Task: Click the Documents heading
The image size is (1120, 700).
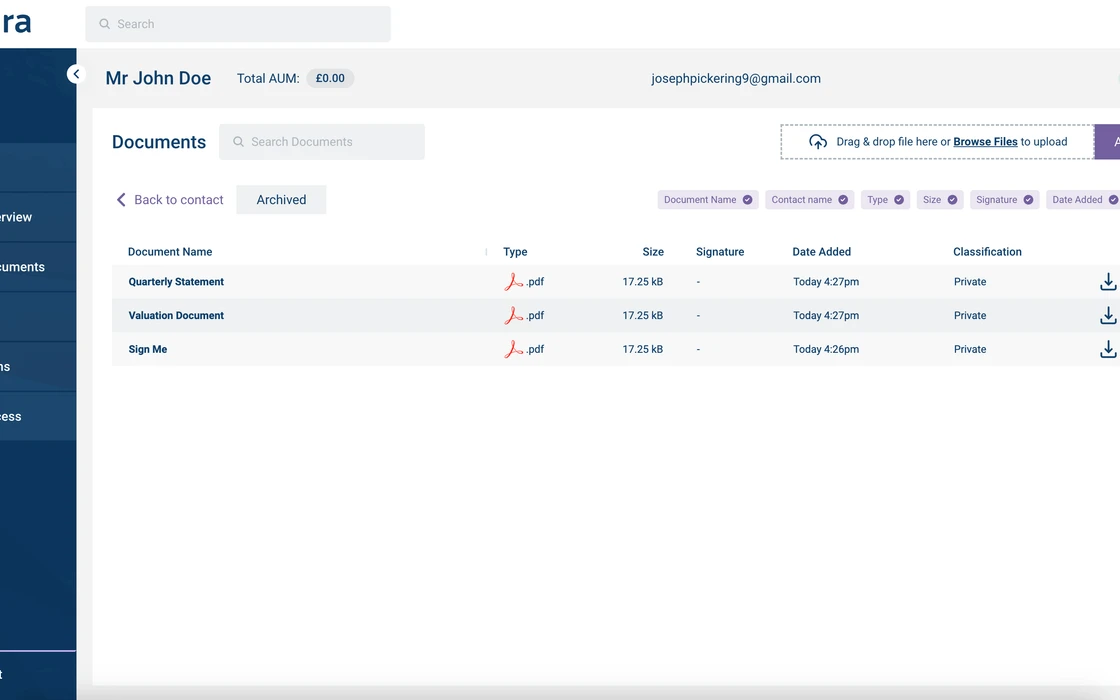Action: click(159, 141)
